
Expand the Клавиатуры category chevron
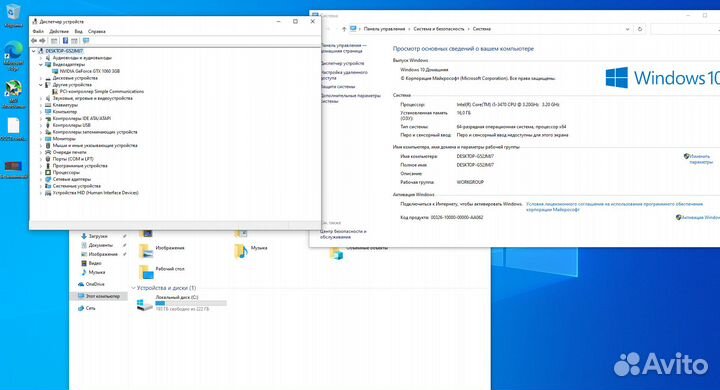pyautogui.click(x=41, y=105)
